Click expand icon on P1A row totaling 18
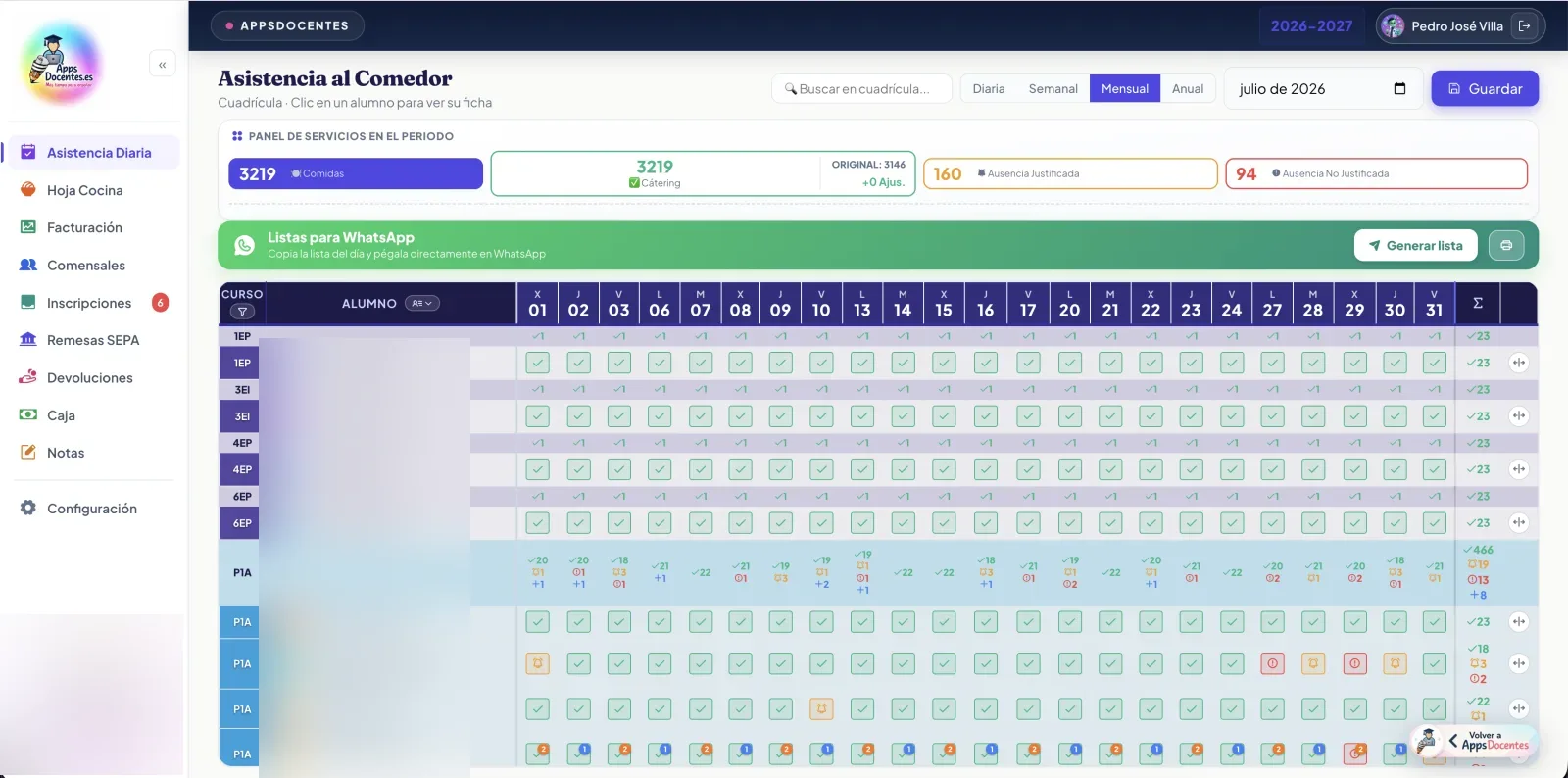1568x778 pixels. [1519, 663]
